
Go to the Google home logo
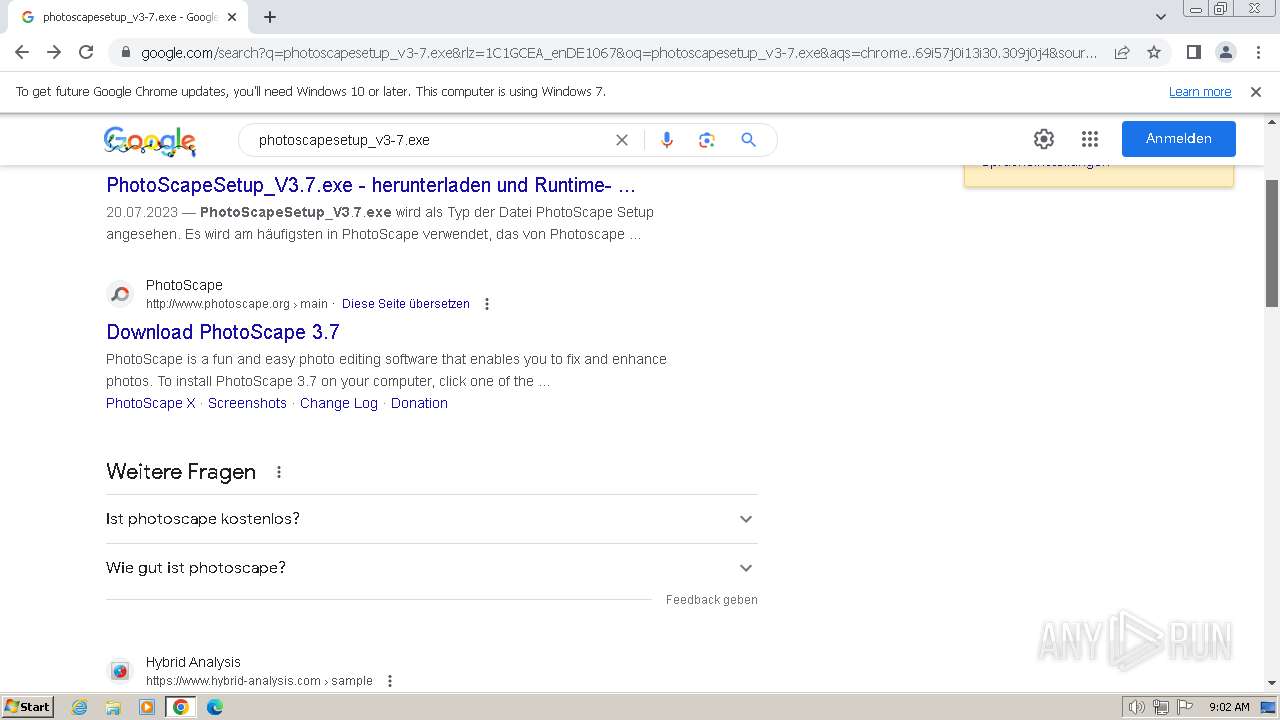[x=150, y=141]
